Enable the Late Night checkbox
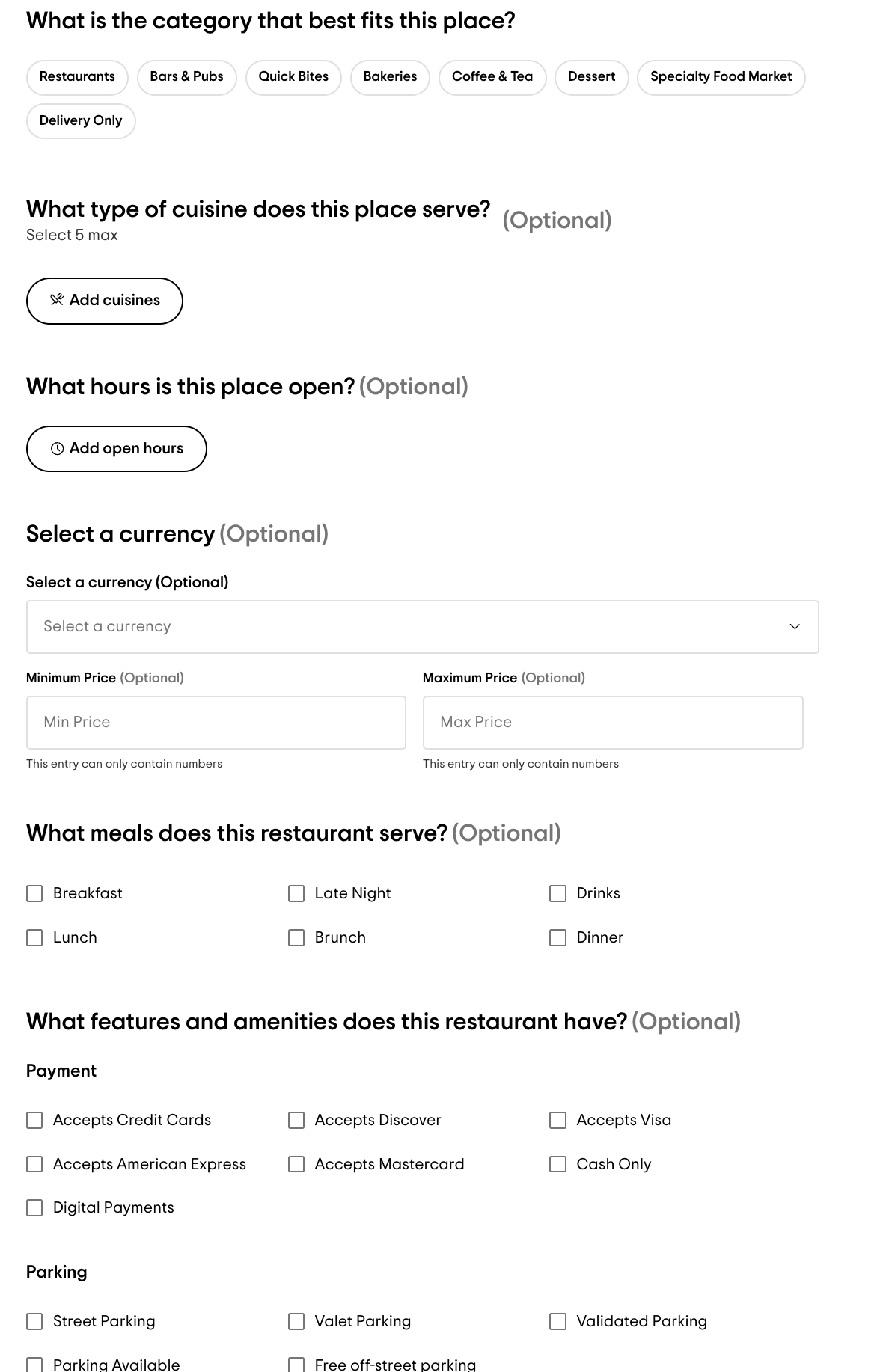This screenshot has width=892, height=1372. point(296,894)
